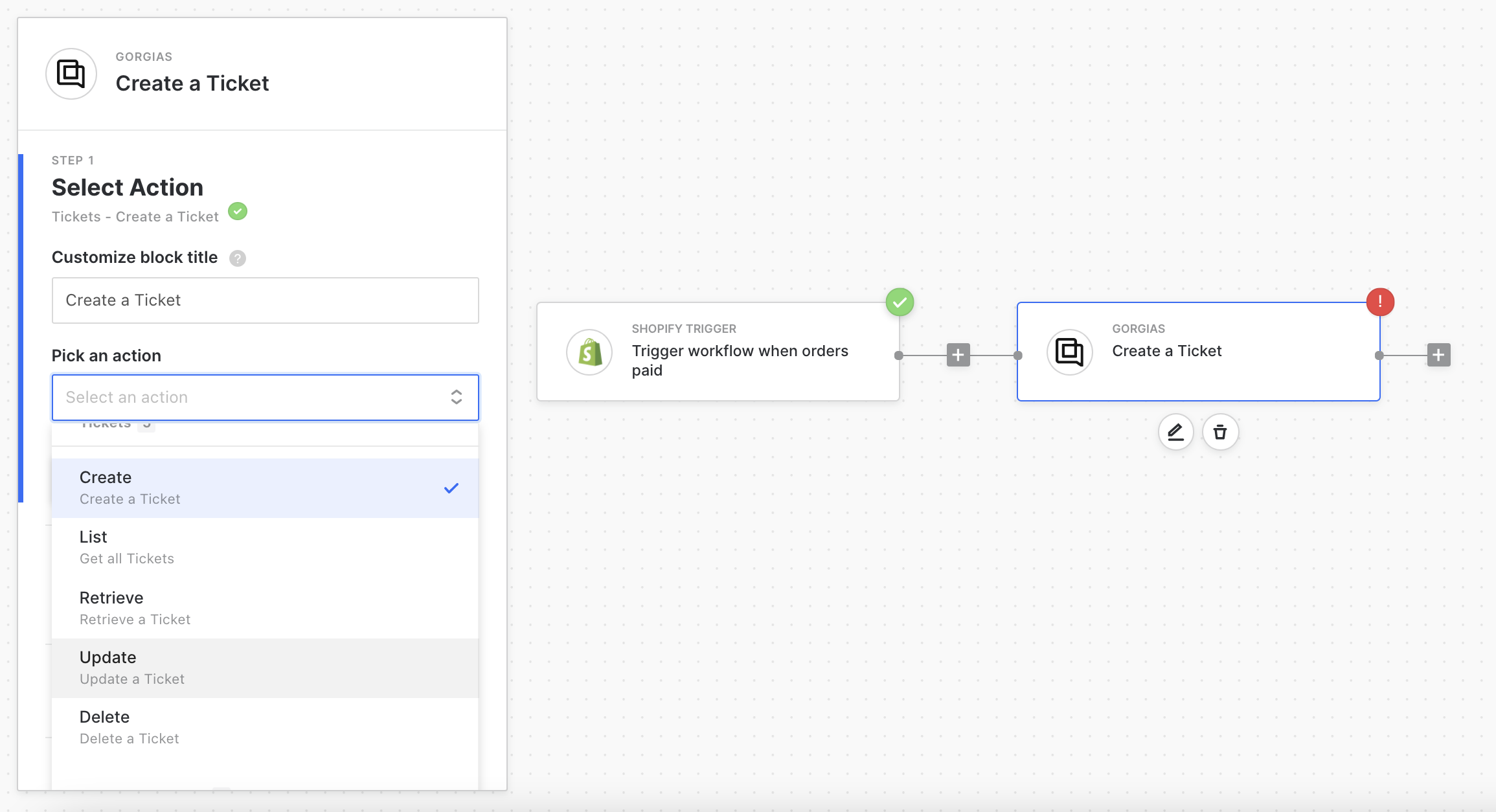Click Gorgias chat icon in the panel header
This screenshot has width=1496, height=812.
[71, 74]
